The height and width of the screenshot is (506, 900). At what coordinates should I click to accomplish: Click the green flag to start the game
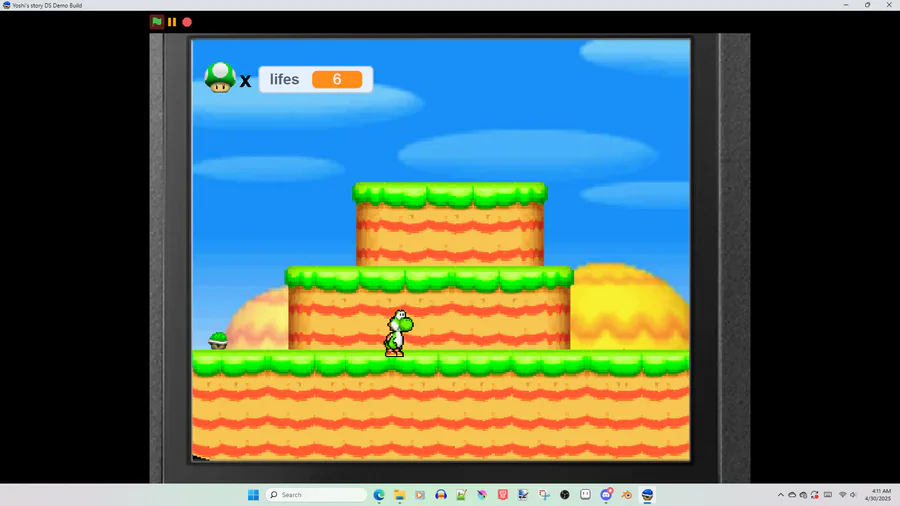point(157,22)
